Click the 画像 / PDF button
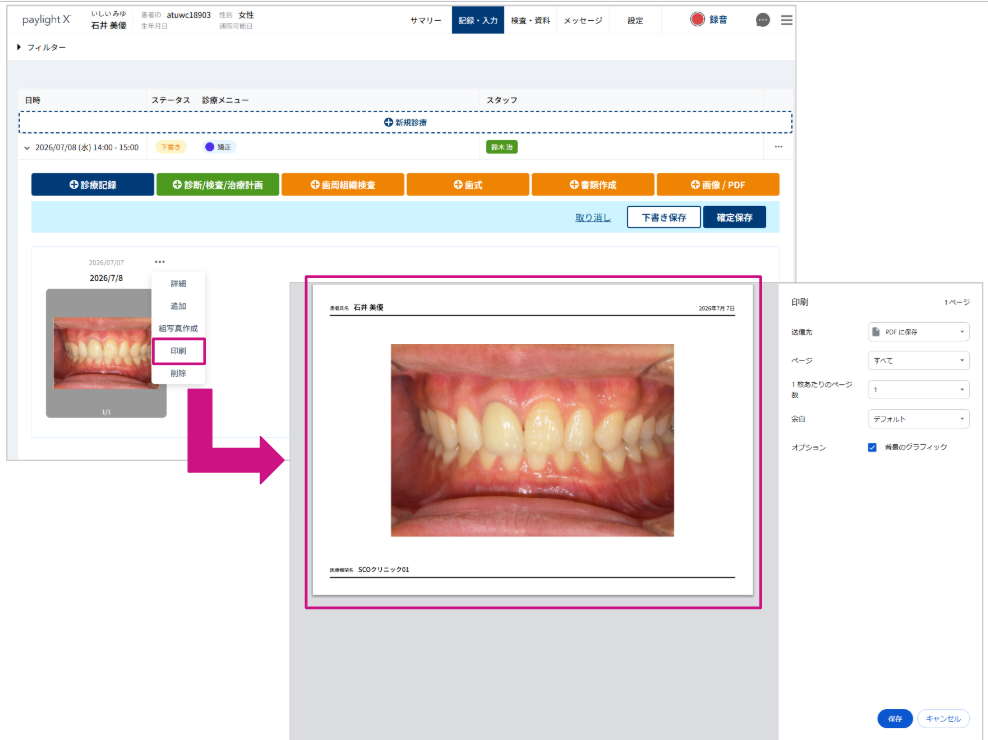 pyautogui.click(x=718, y=185)
